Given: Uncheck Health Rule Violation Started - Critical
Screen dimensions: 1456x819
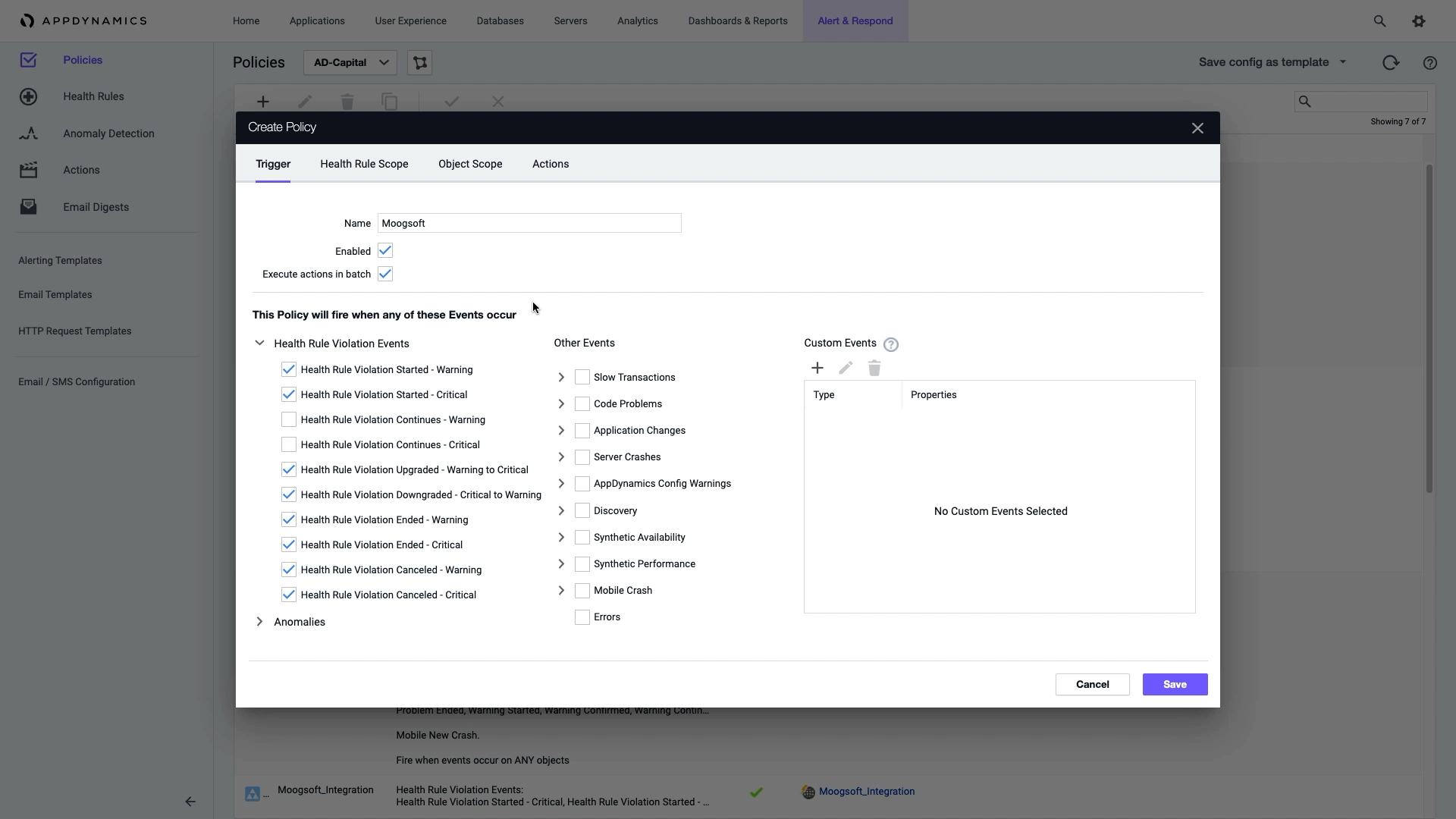Looking at the screenshot, I should pyautogui.click(x=289, y=394).
